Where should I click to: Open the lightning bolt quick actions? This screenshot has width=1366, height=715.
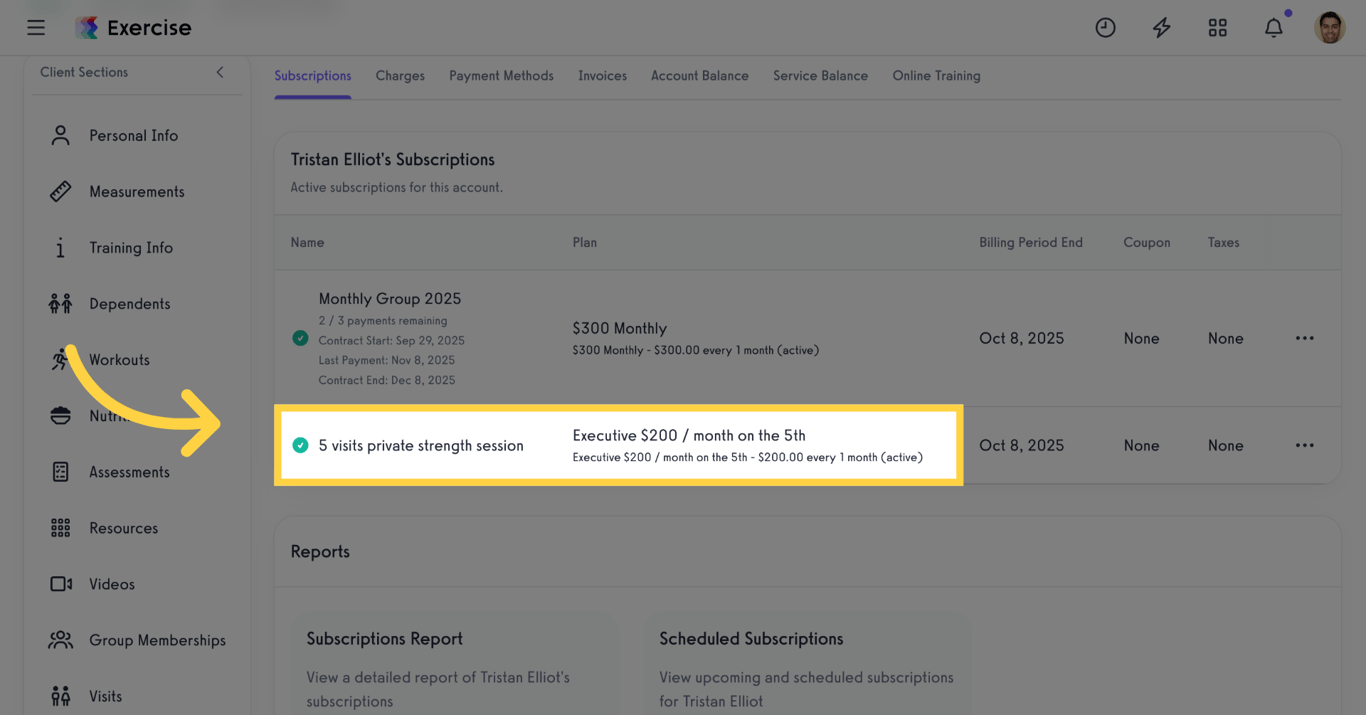(x=1161, y=28)
